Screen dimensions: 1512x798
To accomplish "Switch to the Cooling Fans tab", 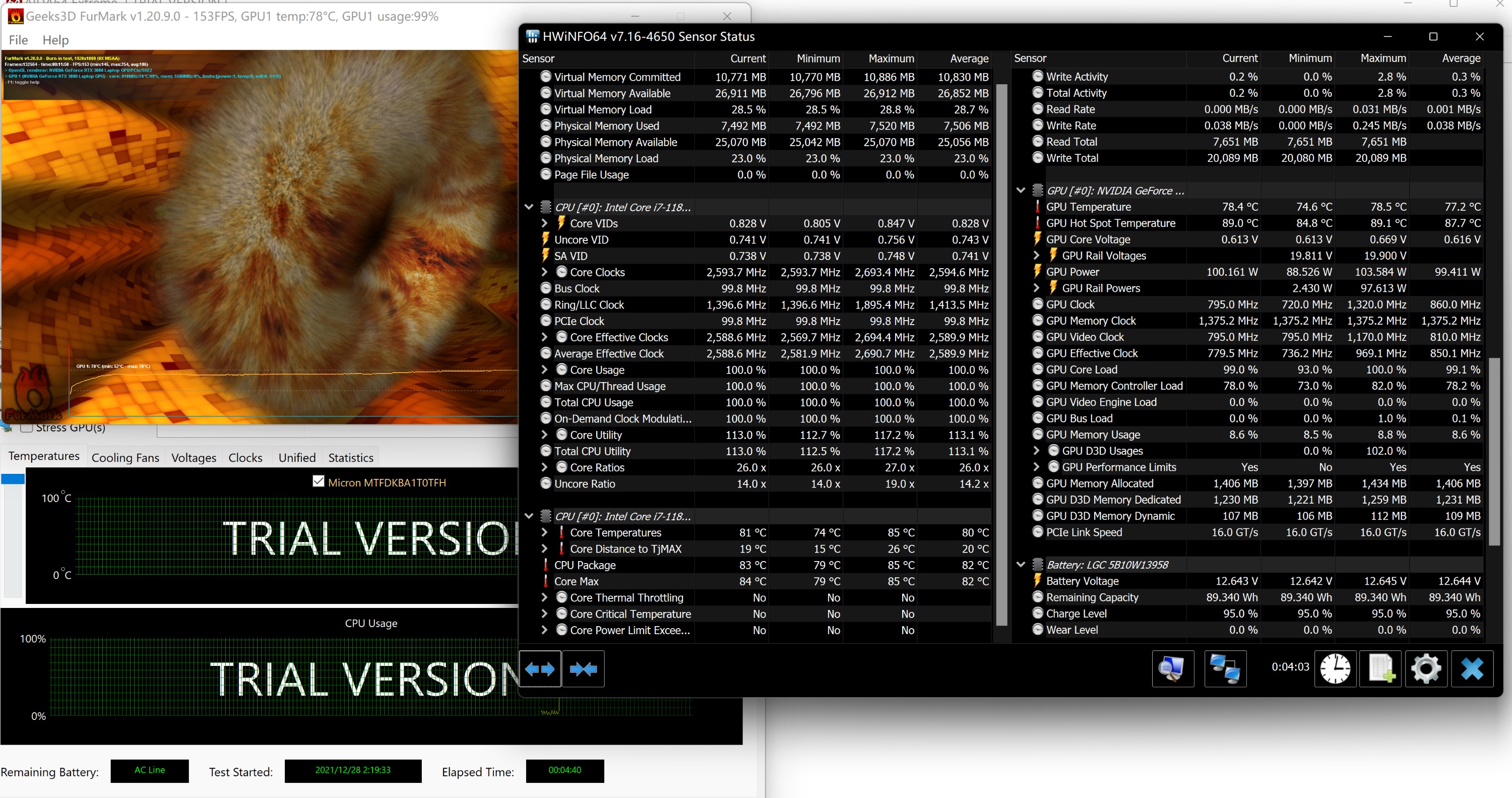I will click(x=125, y=457).
